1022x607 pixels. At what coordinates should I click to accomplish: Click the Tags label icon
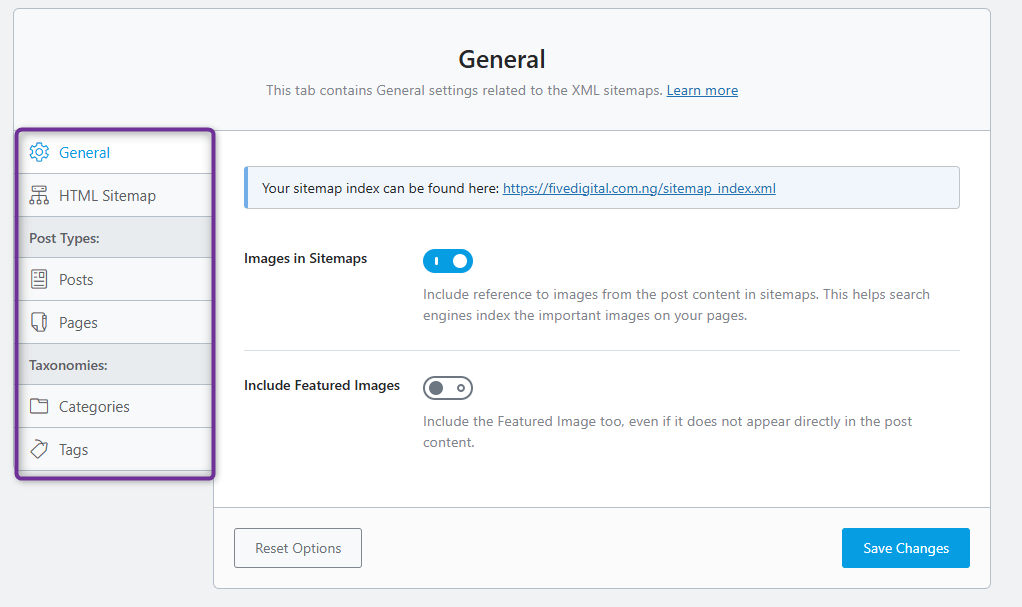click(x=39, y=449)
